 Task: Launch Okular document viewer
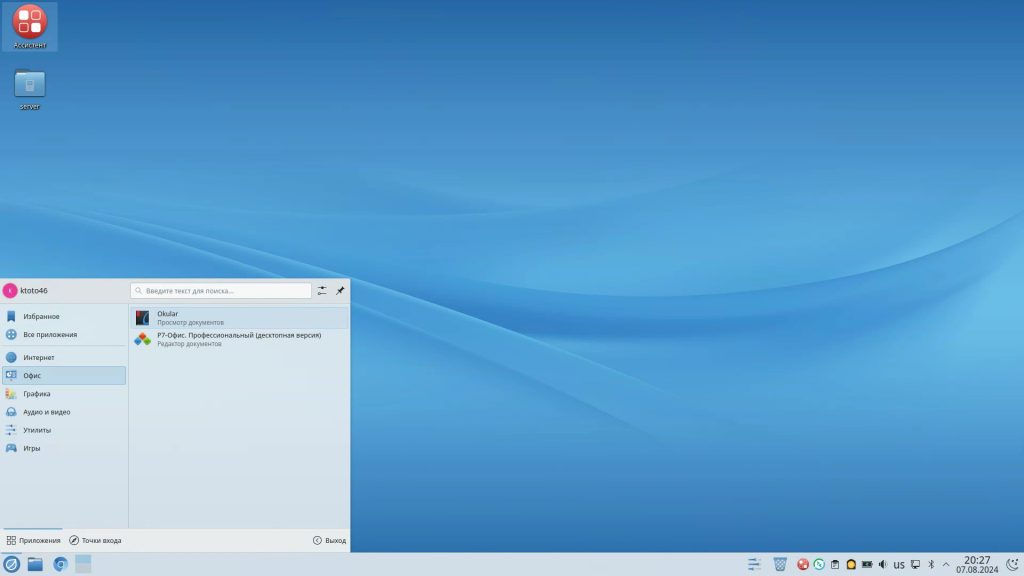[239, 317]
